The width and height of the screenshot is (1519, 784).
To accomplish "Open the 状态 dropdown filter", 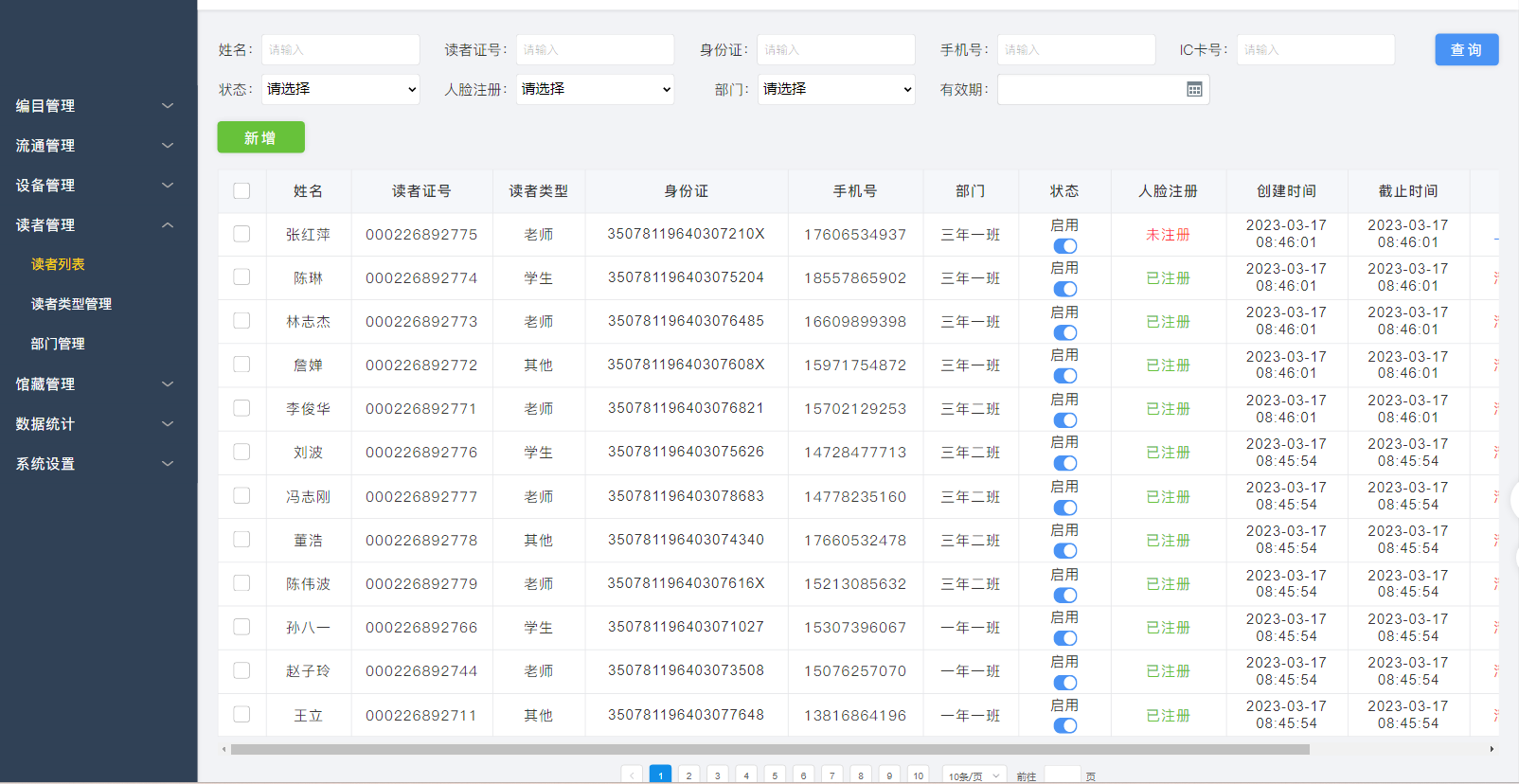I will coord(341,89).
